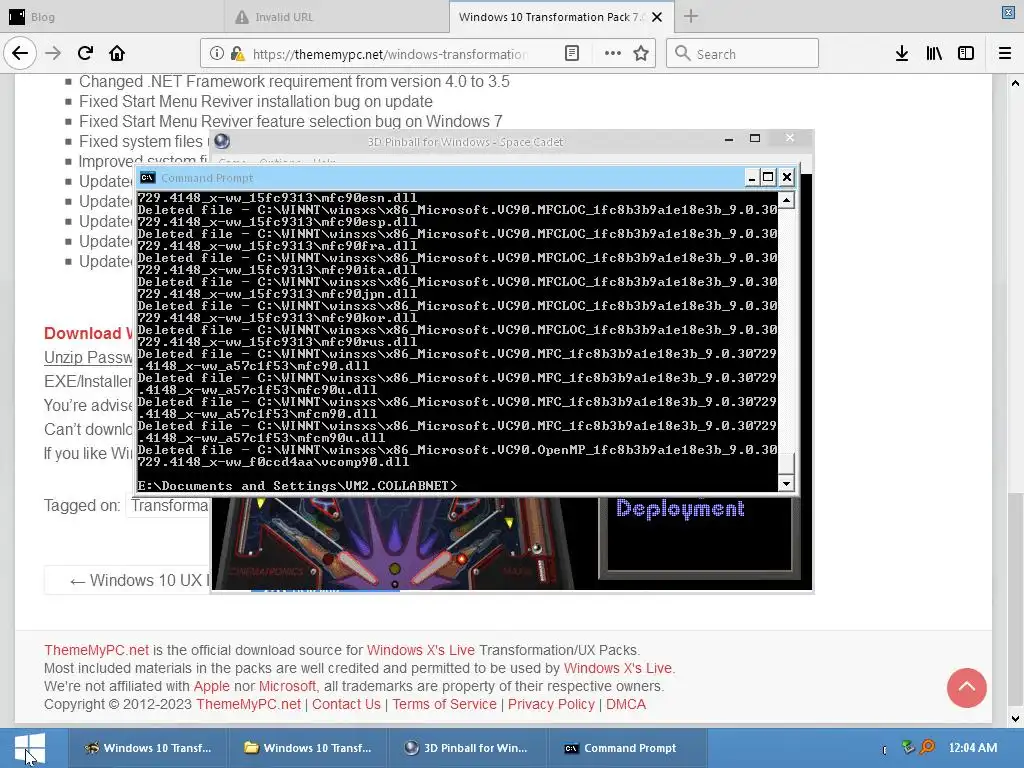Click page scrollbar up arrow

pos(1015,83)
